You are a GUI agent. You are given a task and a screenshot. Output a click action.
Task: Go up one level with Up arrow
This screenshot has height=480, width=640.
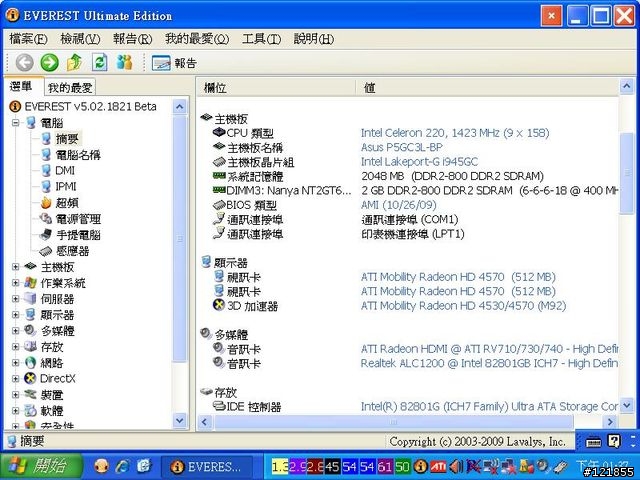click(x=75, y=63)
